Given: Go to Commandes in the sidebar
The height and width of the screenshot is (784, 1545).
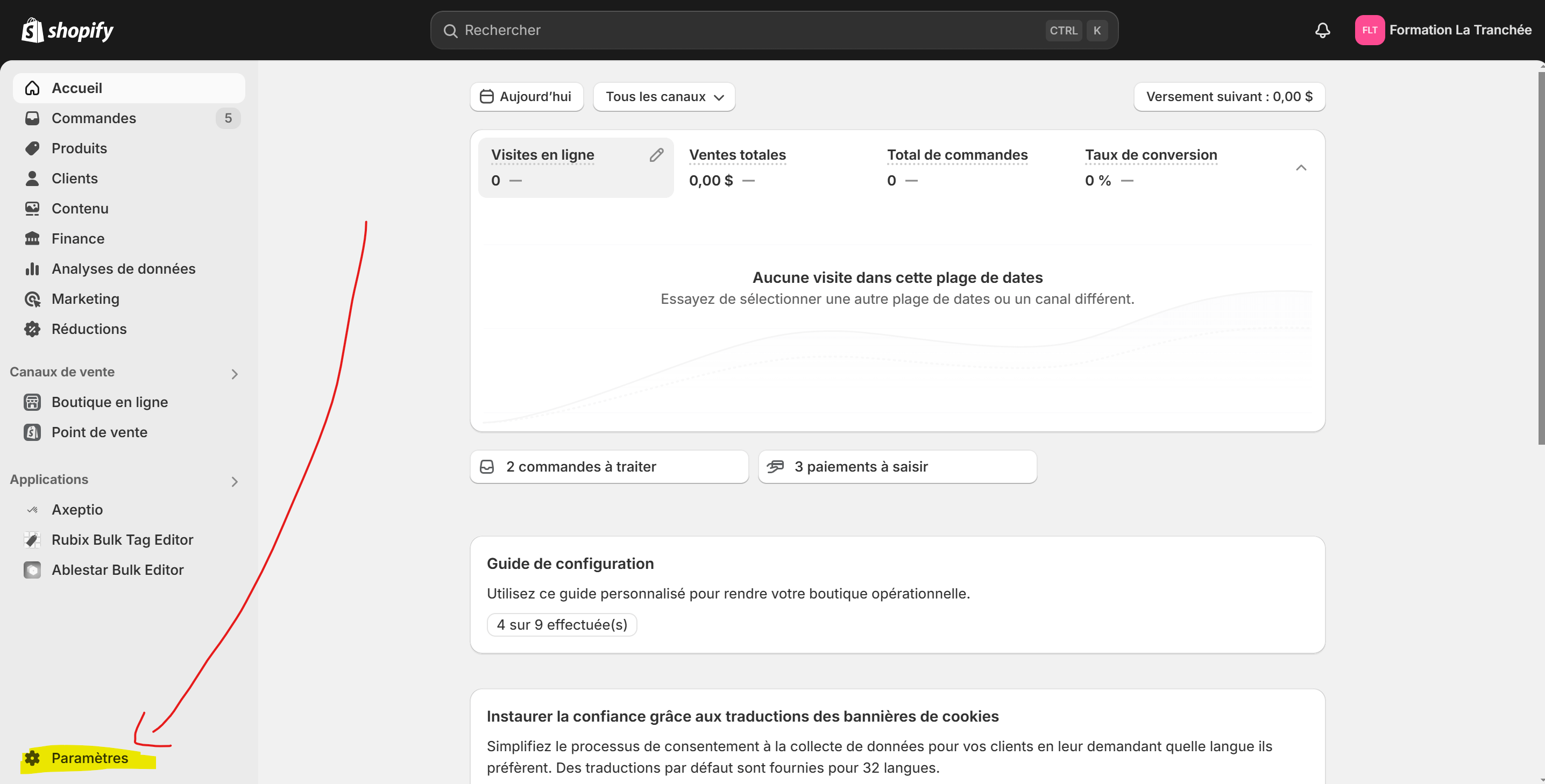Looking at the screenshot, I should tap(94, 118).
